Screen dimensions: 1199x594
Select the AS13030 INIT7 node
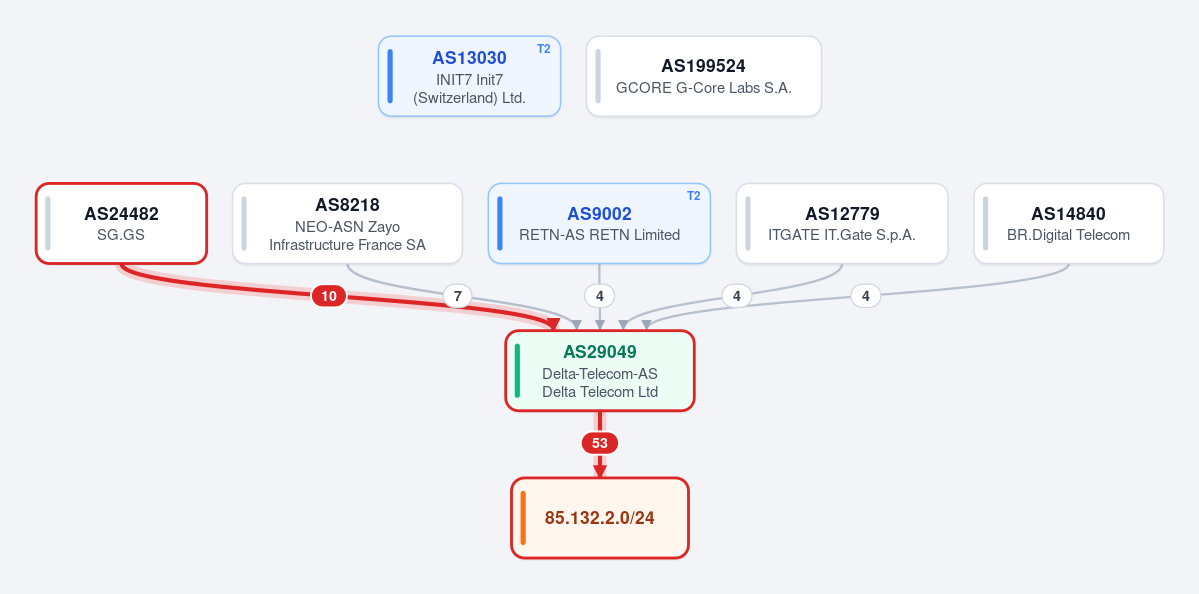click(470, 76)
